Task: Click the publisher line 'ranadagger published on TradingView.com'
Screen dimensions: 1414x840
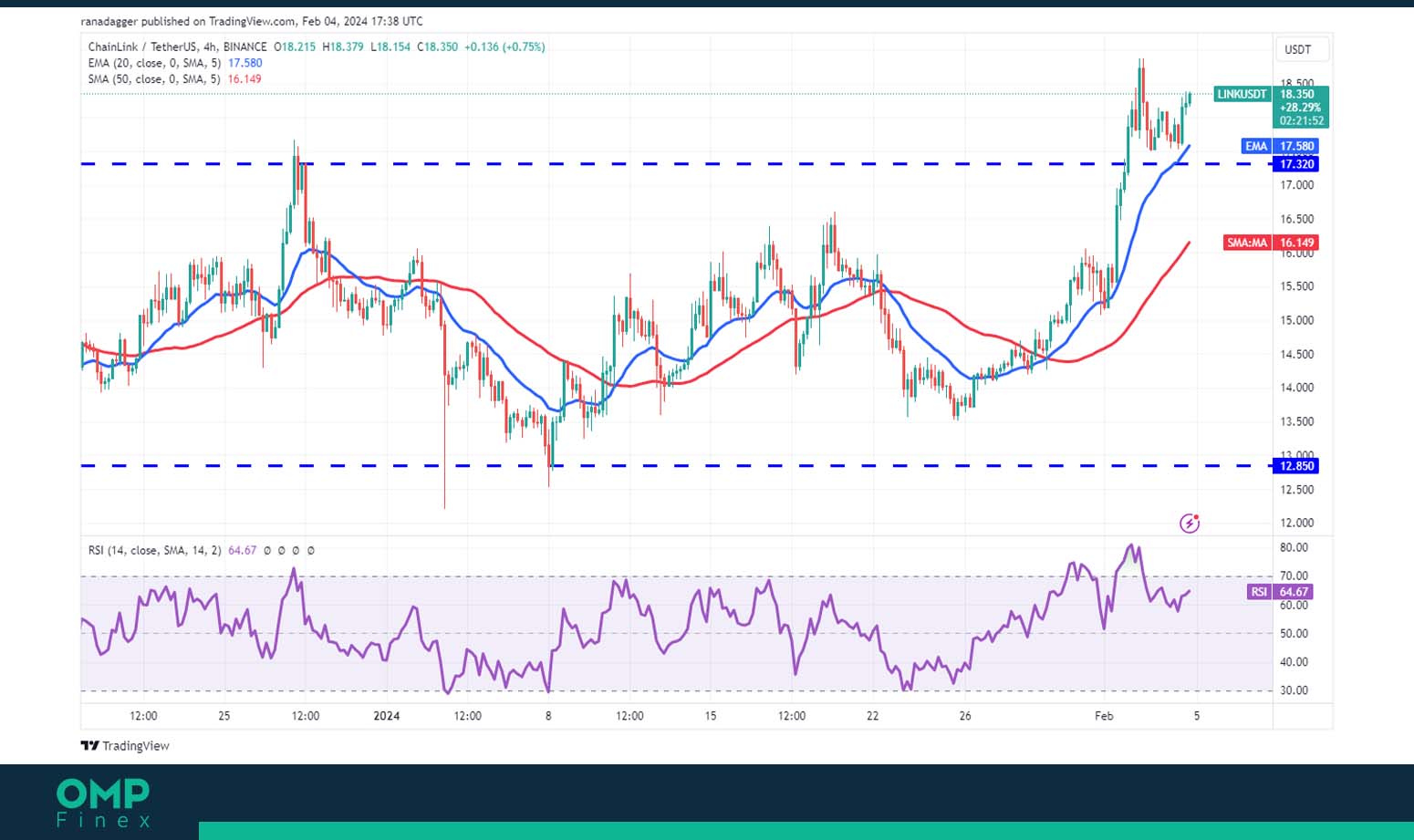Action: (188, 21)
